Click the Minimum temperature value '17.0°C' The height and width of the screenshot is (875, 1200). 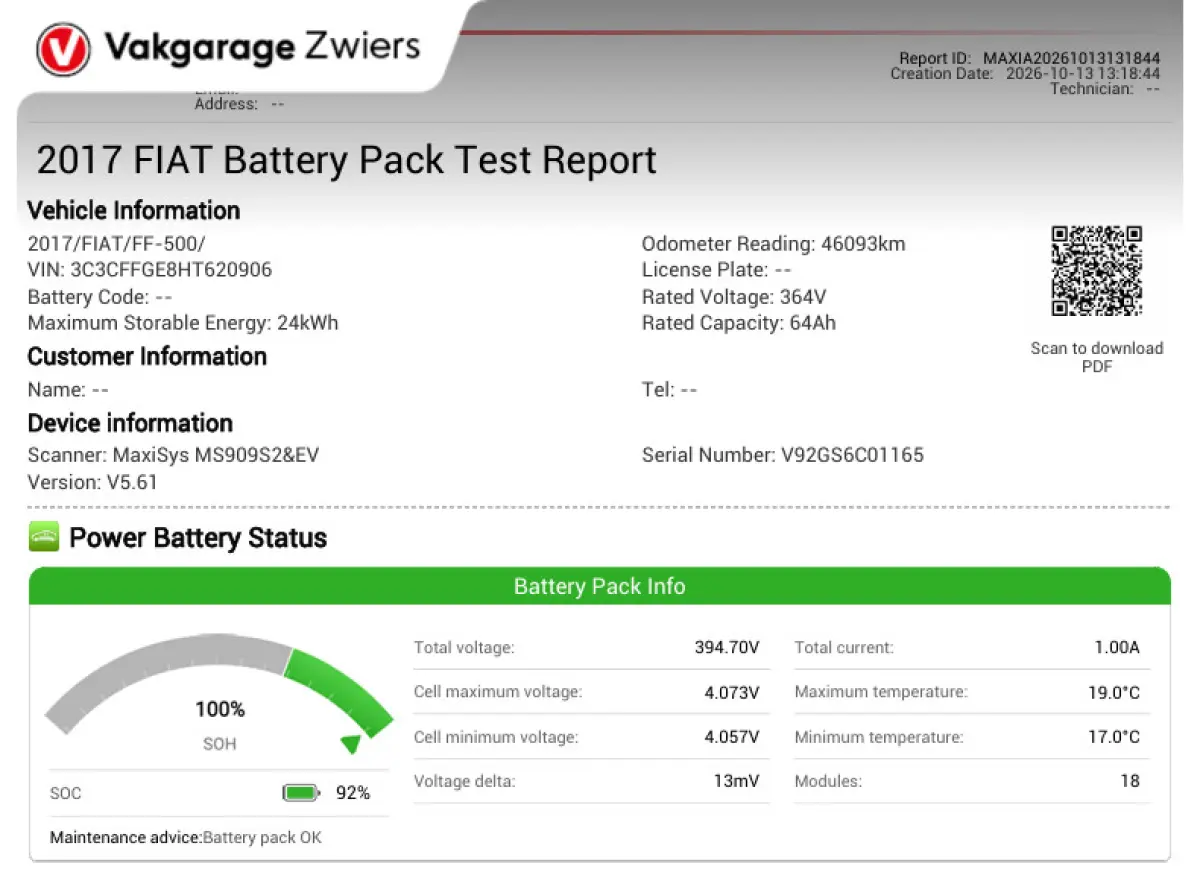click(1114, 737)
